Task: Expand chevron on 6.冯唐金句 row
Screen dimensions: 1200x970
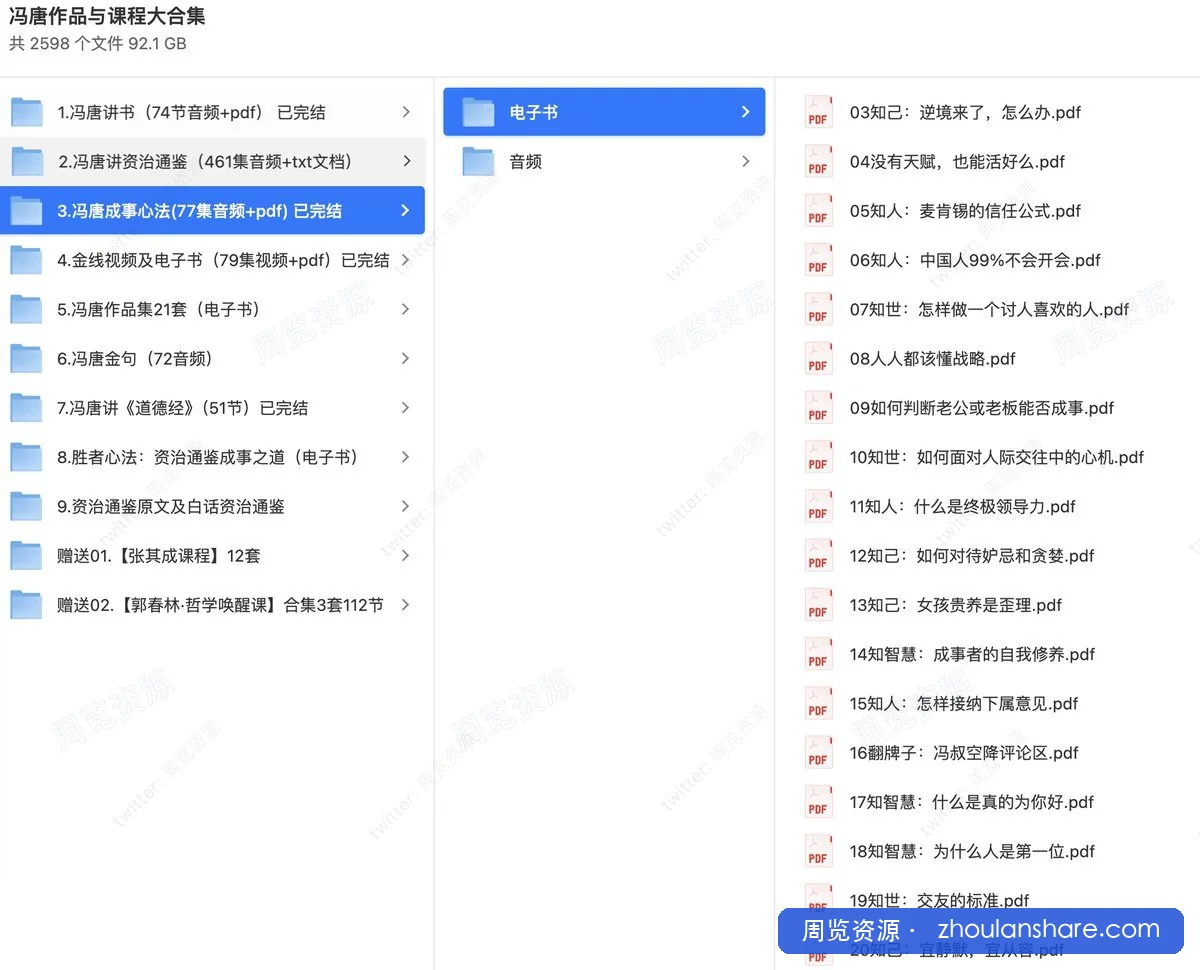Action: (405, 358)
